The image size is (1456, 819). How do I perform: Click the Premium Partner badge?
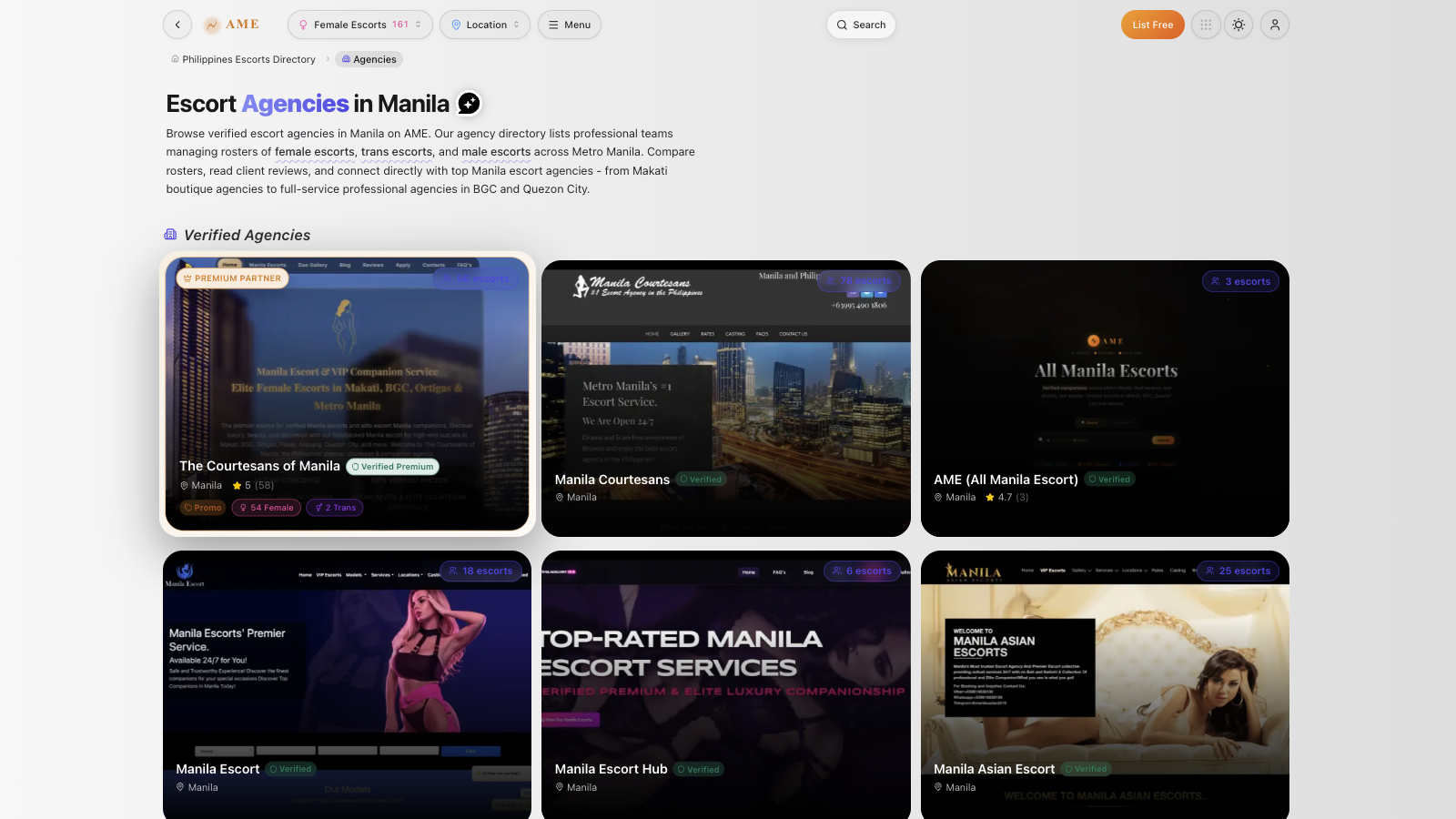tap(233, 278)
